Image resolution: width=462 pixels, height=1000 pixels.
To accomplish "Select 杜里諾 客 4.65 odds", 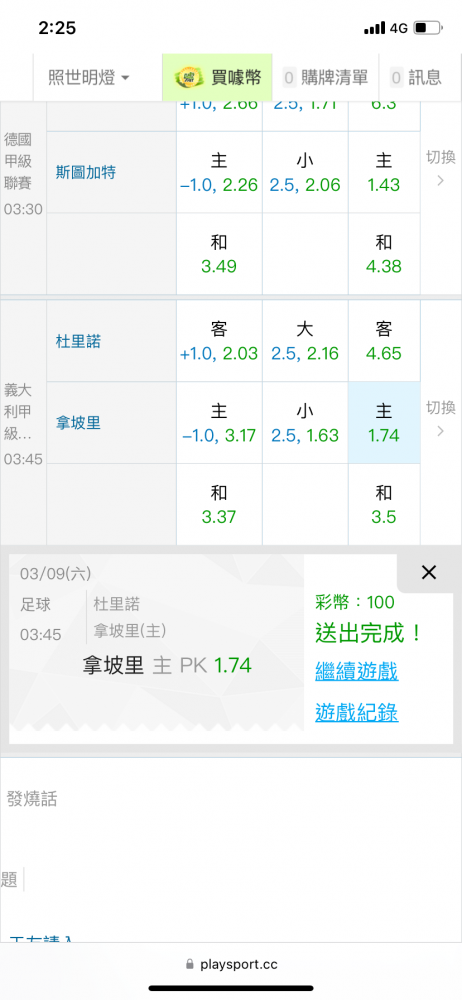I will tap(384, 341).
